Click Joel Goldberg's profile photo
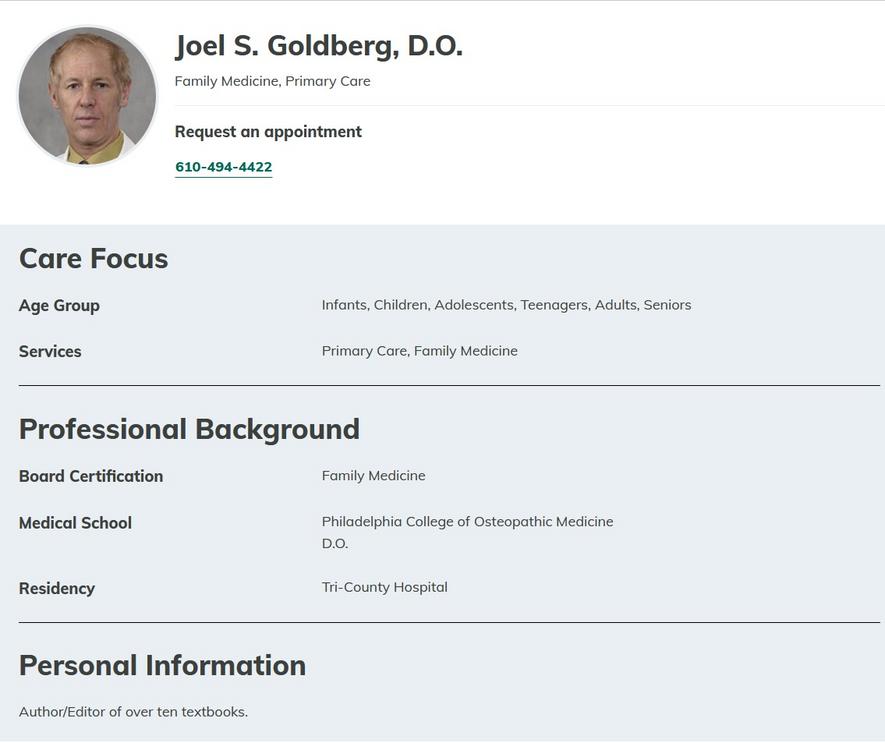 coord(87,95)
